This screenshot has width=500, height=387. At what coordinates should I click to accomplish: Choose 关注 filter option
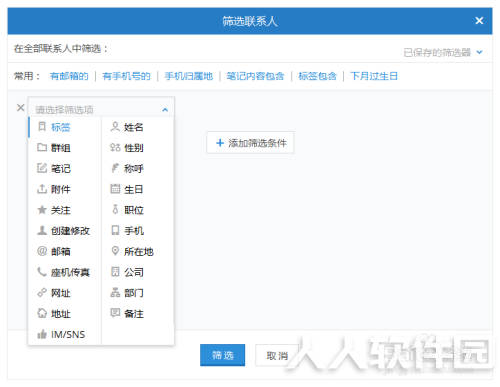click(x=65, y=210)
